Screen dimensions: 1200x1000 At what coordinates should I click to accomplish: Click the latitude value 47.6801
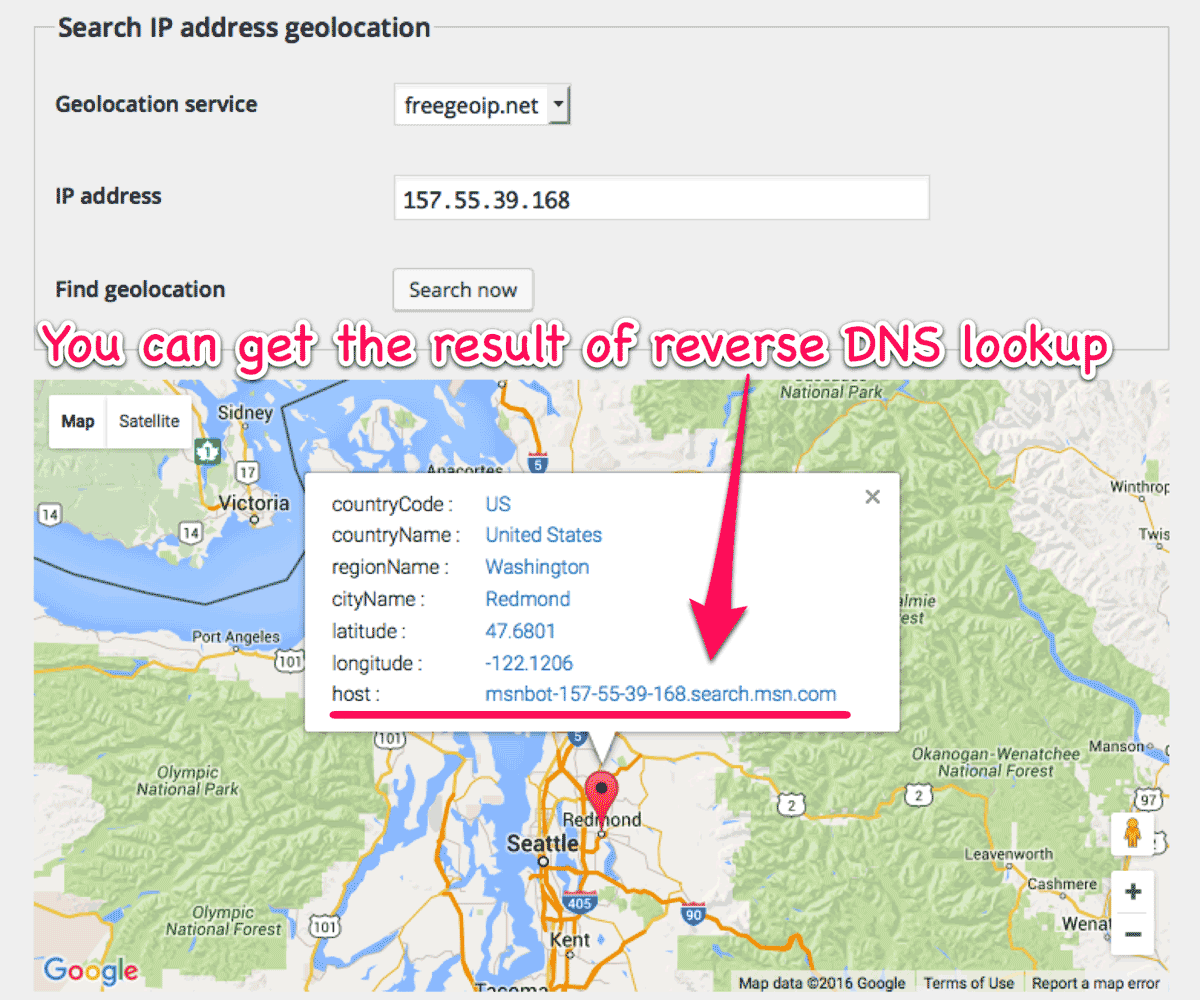coord(520,631)
